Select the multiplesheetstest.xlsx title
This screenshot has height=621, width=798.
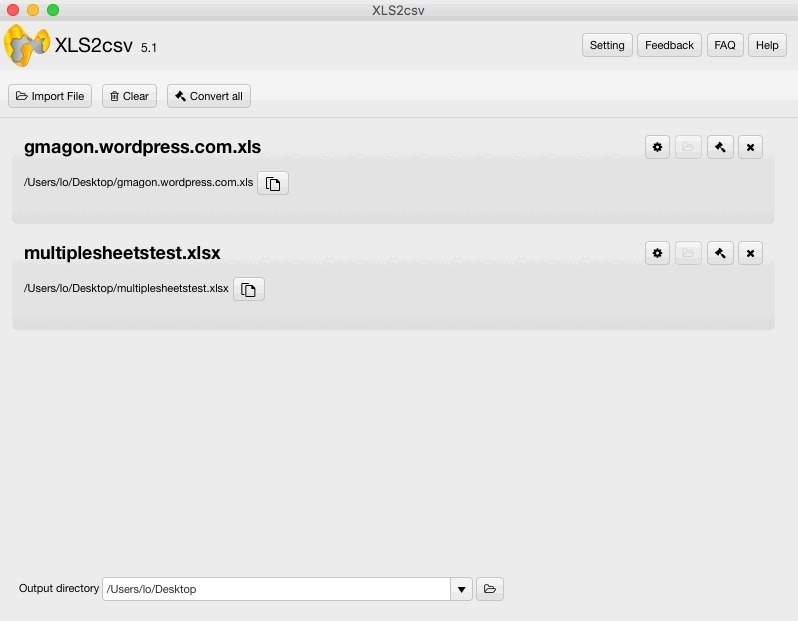[122, 252]
